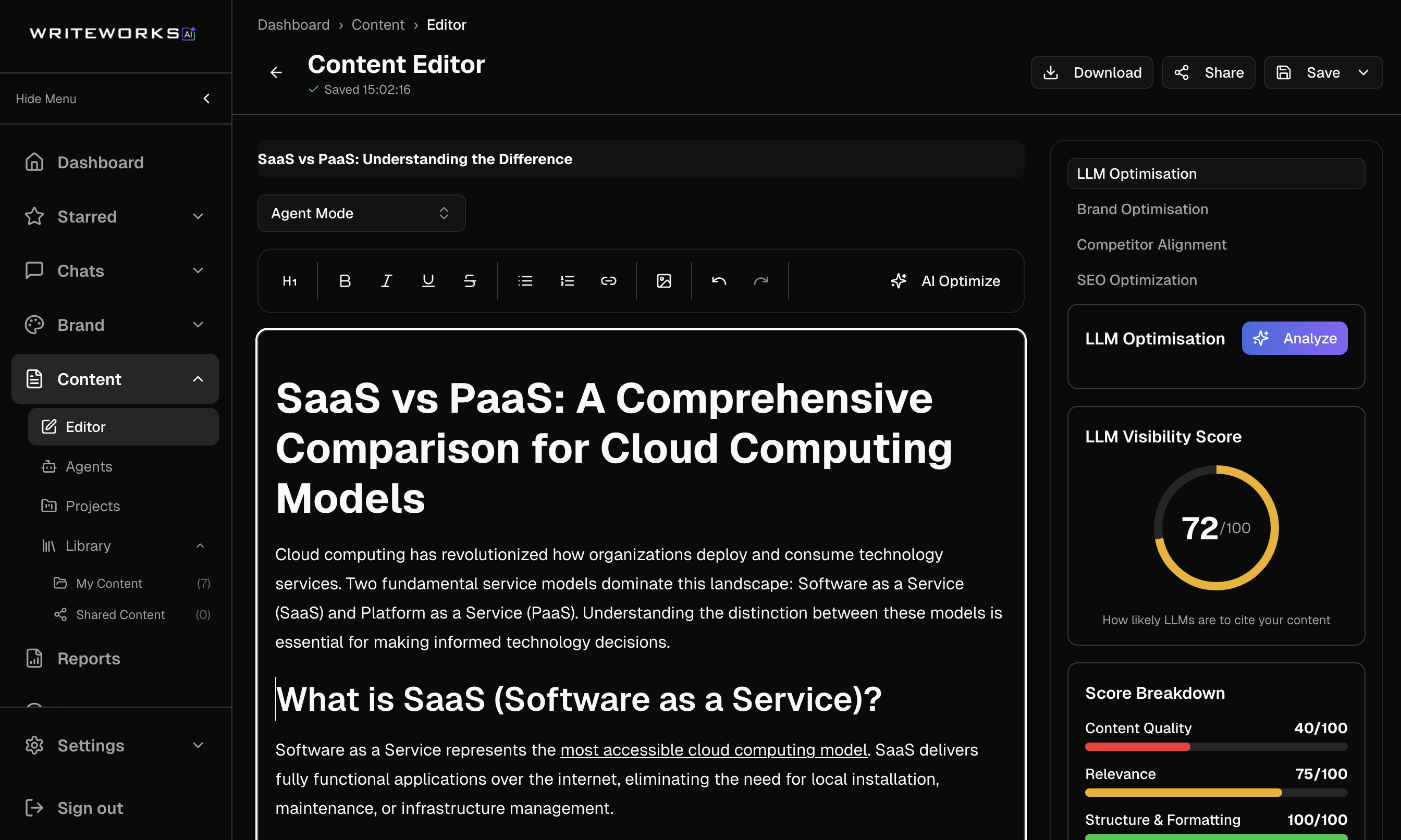
Task: Create a numbered list in the editor
Action: [567, 280]
